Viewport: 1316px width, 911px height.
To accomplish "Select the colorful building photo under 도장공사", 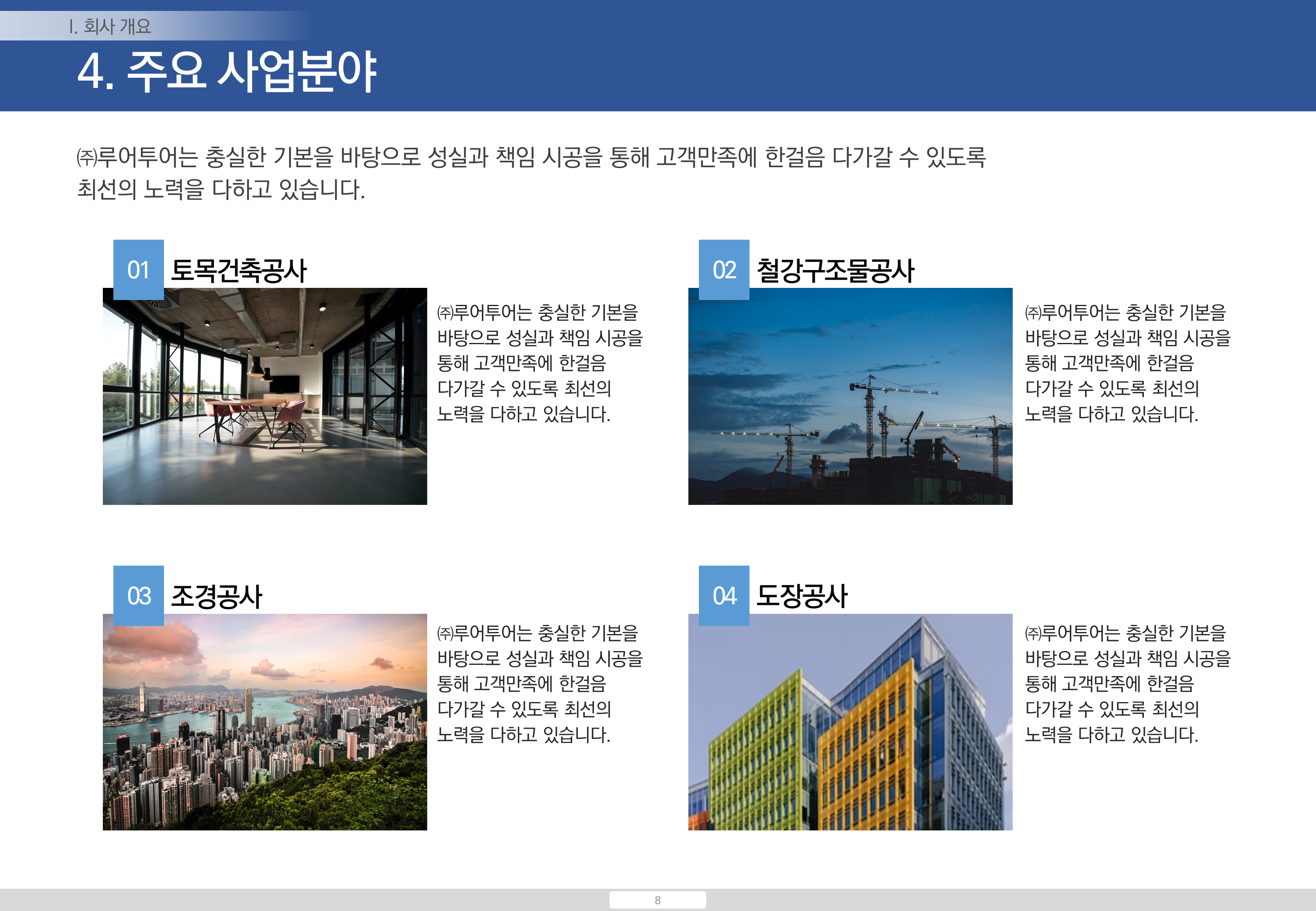I will click(x=850, y=722).
